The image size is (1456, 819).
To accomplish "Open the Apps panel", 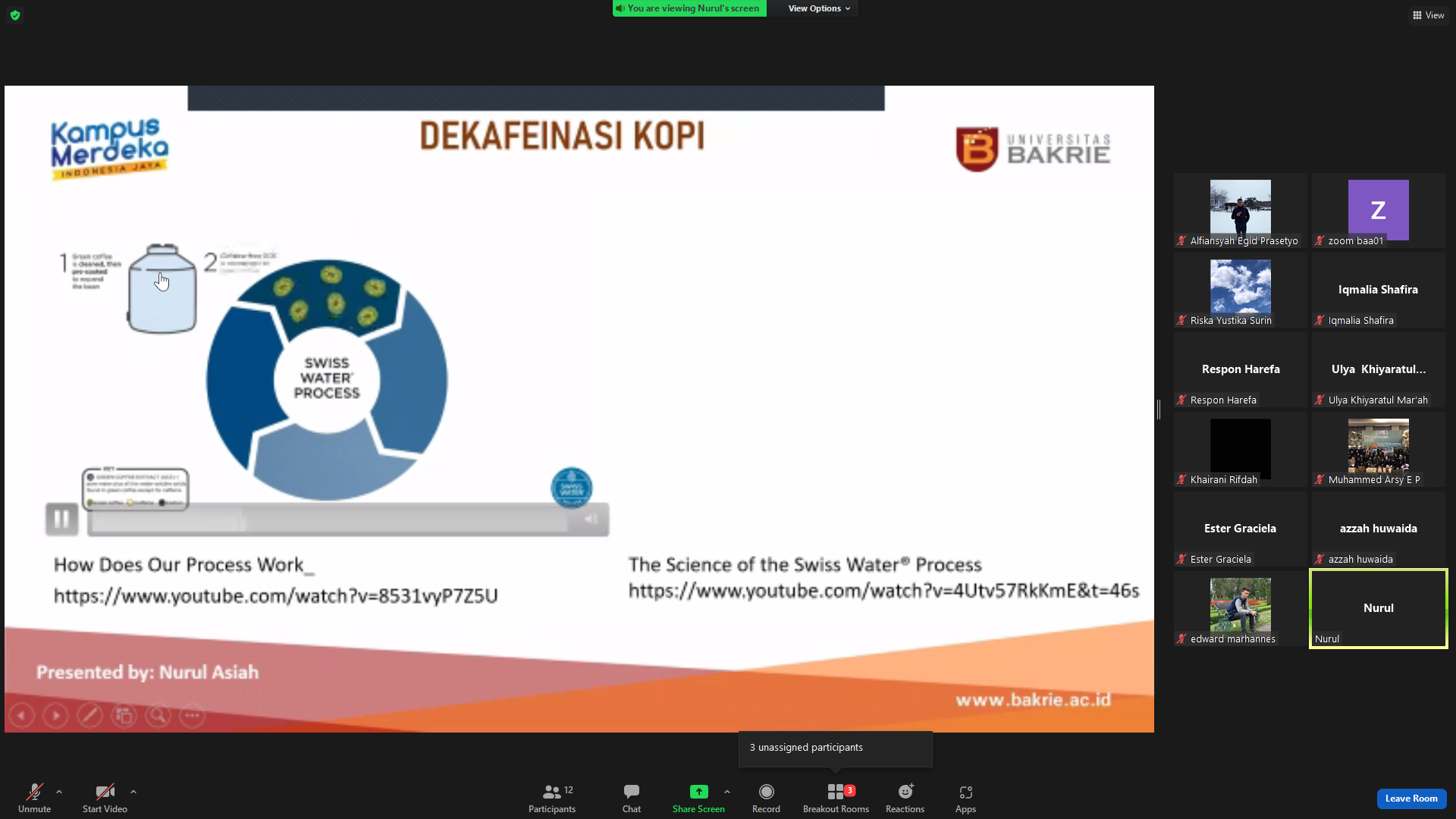I will [965, 798].
